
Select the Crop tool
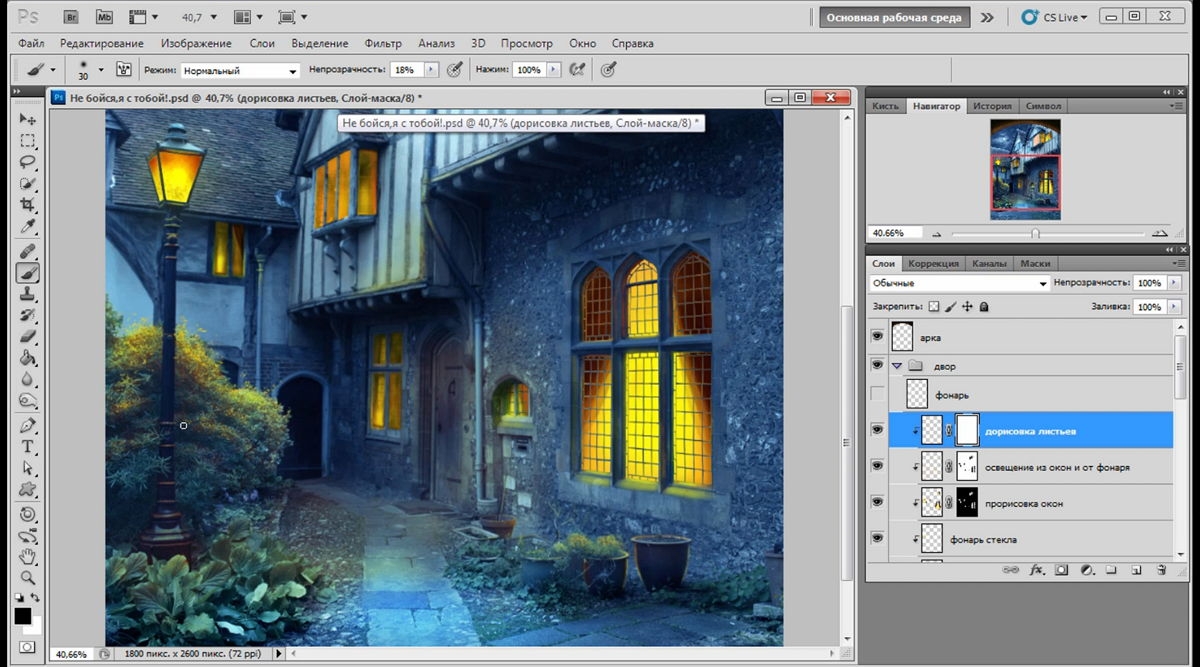coord(28,205)
